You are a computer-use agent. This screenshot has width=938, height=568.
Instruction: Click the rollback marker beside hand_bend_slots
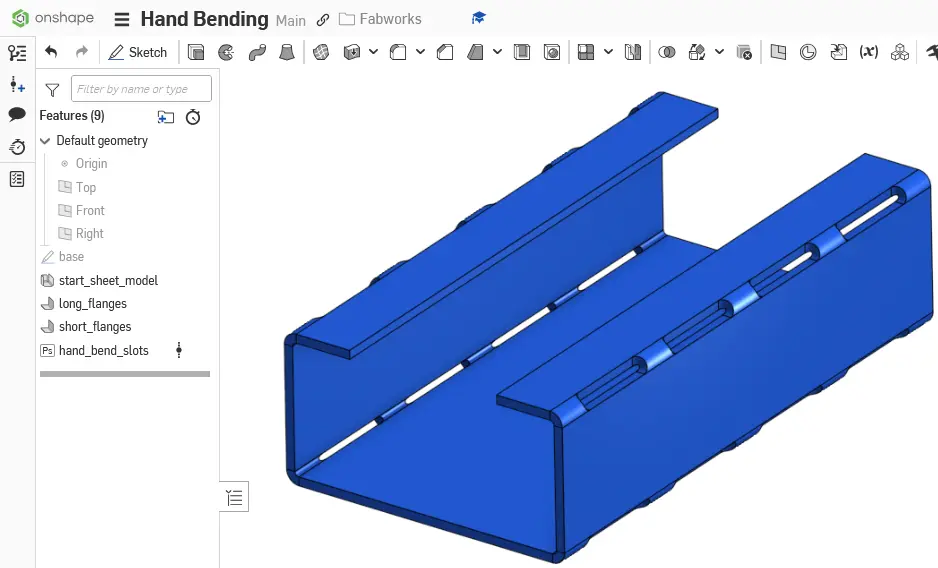tap(179, 350)
